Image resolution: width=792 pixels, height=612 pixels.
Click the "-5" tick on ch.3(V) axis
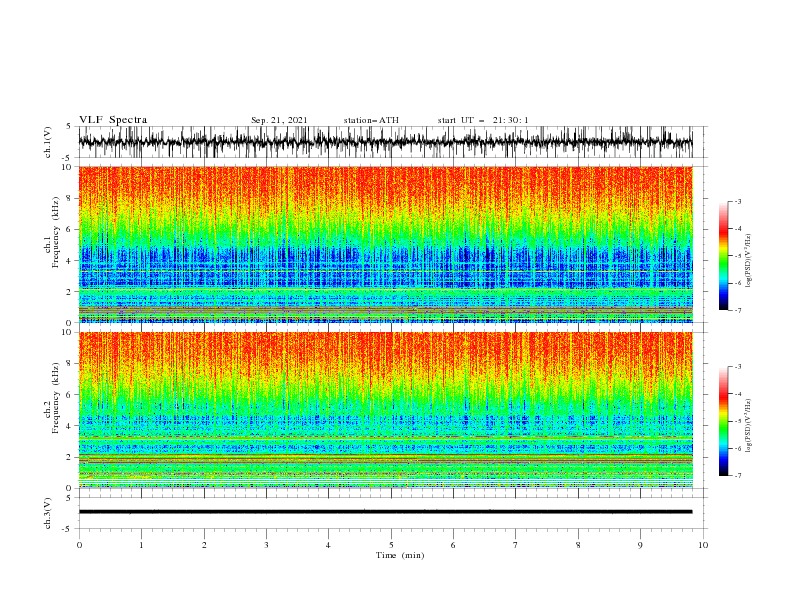point(68,529)
